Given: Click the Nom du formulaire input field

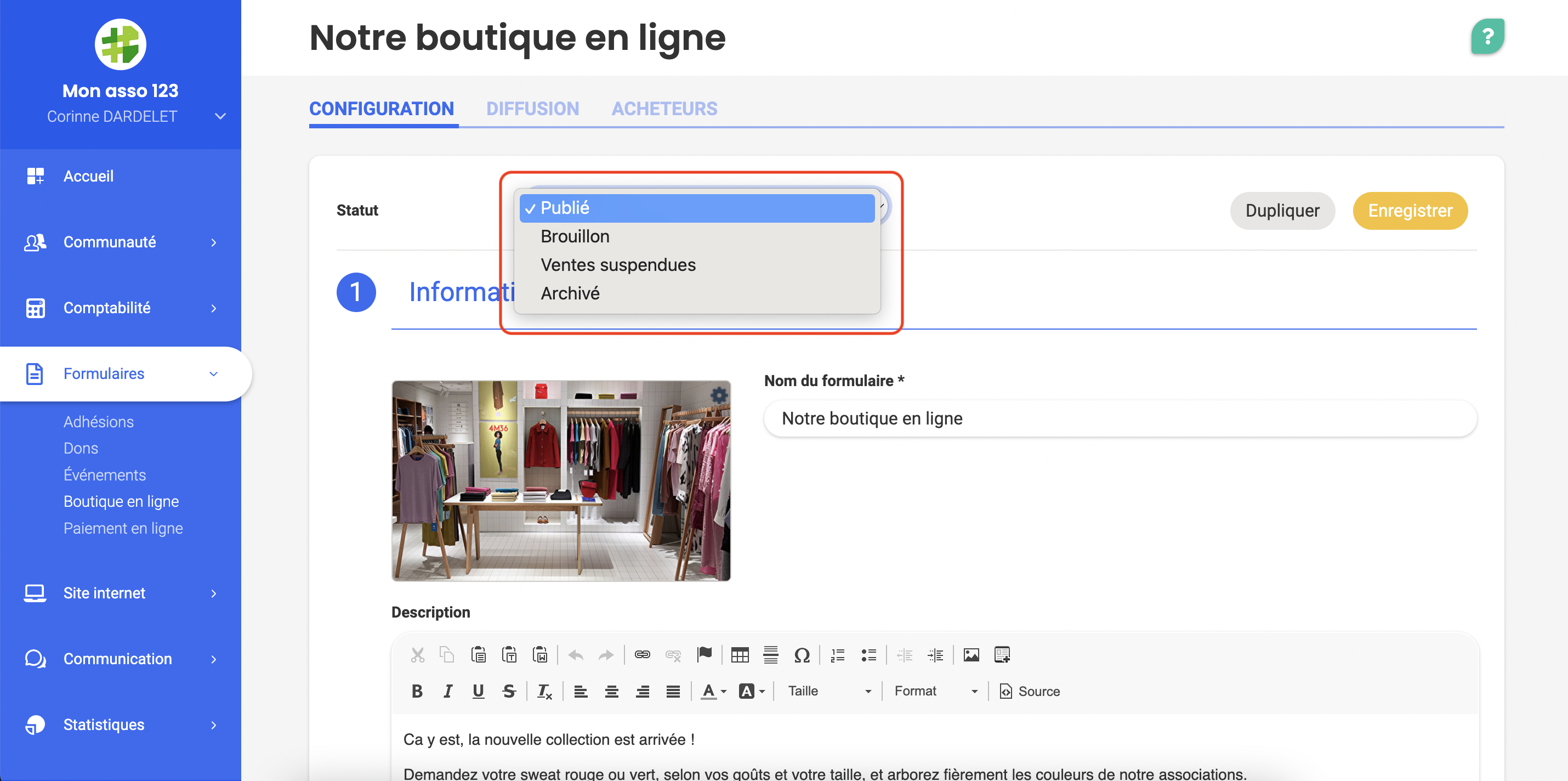Looking at the screenshot, I should (x=1120, y=418).
